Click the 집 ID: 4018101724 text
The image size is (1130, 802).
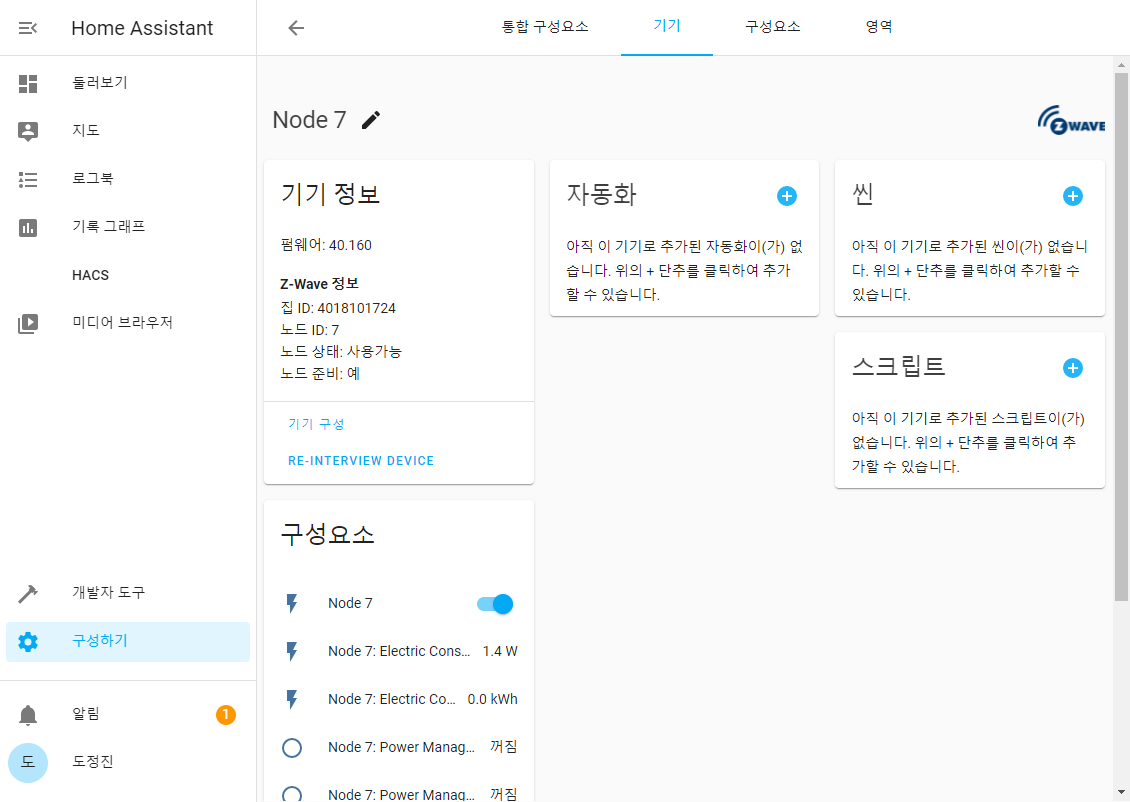(x=338, y=308)
